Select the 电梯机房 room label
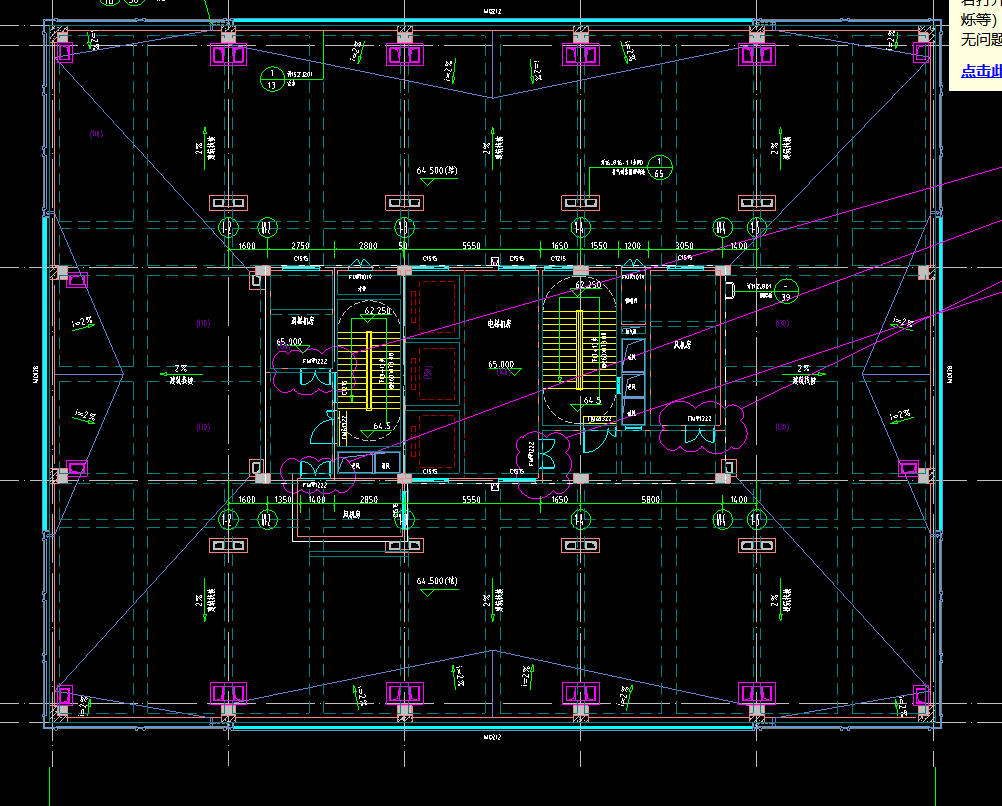Screen dimensions: 1002x806 (x=499, y=324)
